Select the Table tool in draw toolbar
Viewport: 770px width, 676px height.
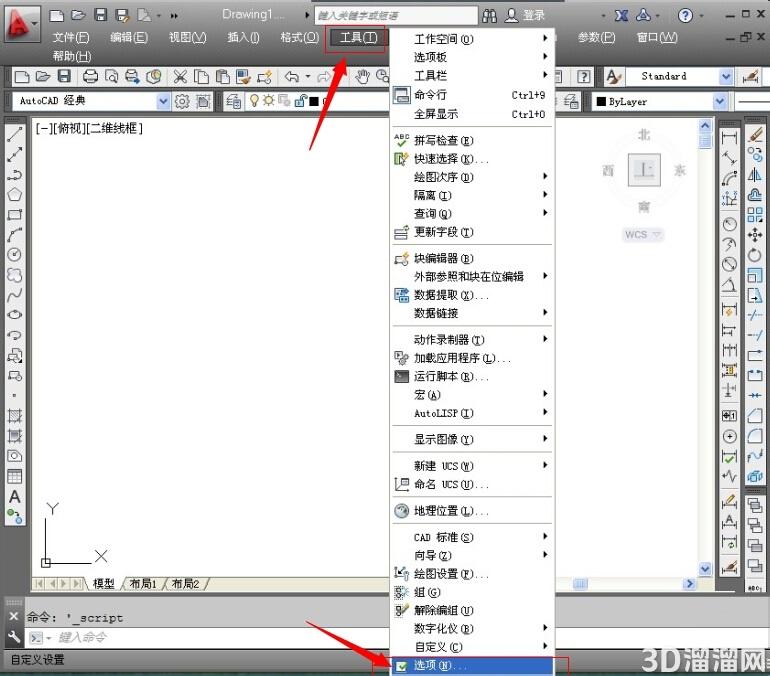(14, 476)
